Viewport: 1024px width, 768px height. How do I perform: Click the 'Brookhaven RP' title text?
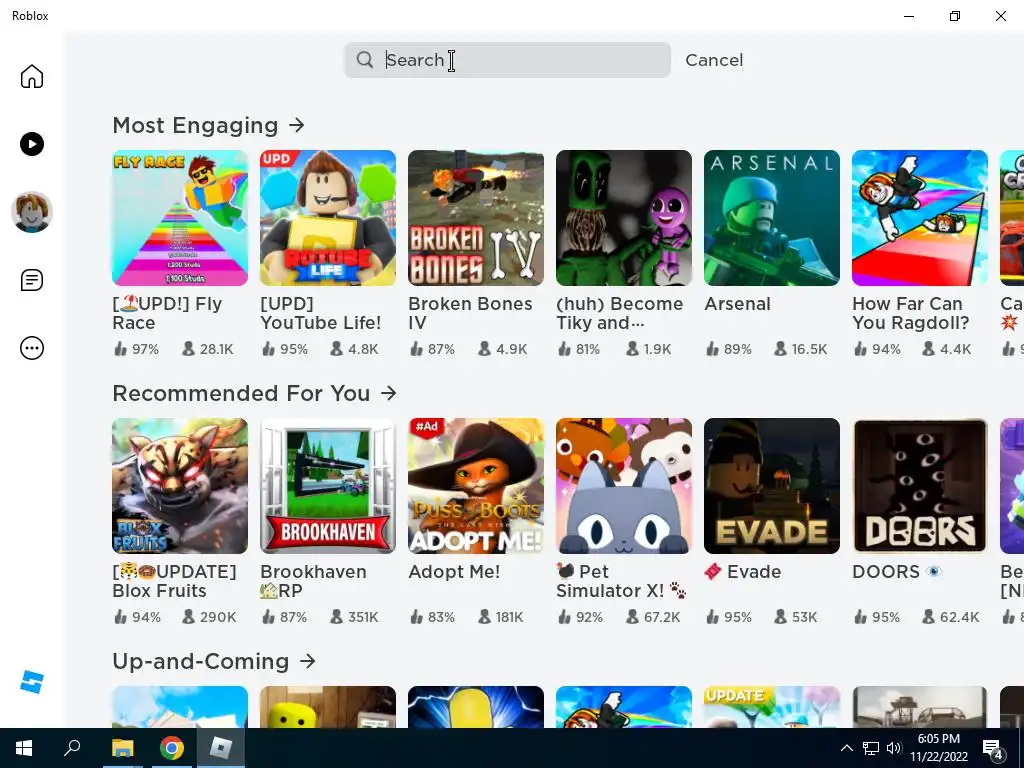coord(313,581)
